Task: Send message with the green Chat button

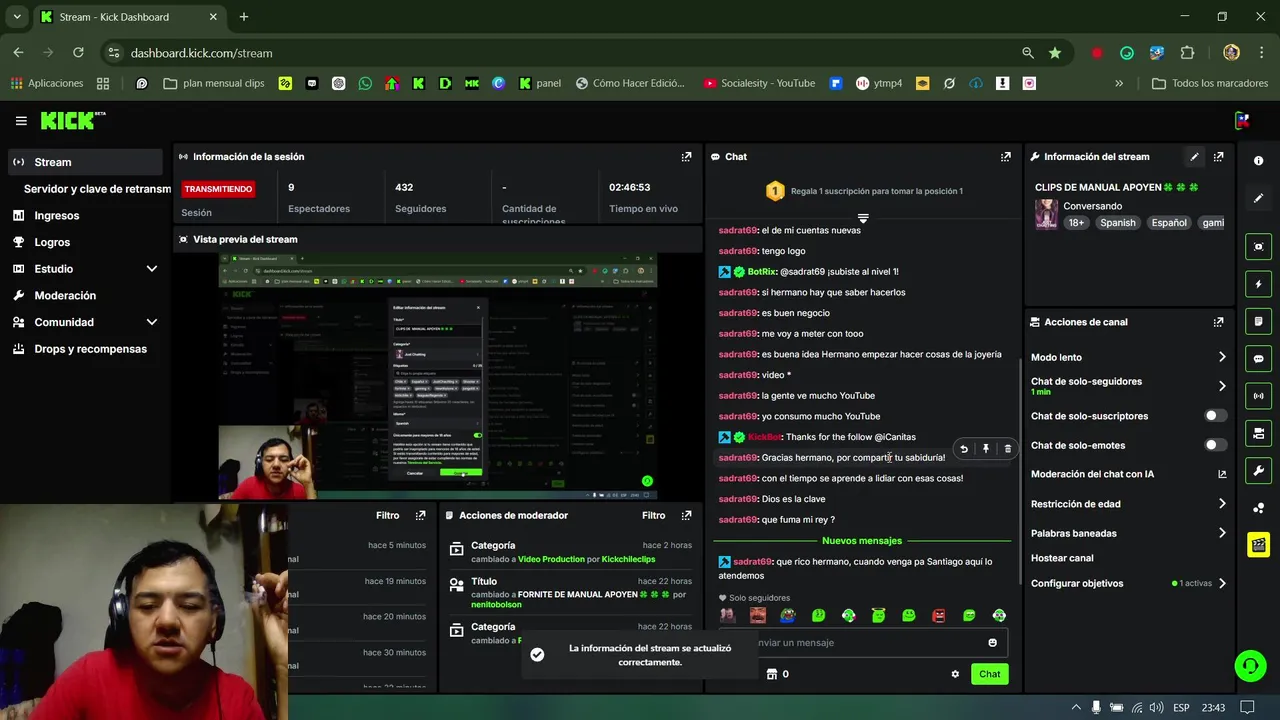Action: (989, 674)
